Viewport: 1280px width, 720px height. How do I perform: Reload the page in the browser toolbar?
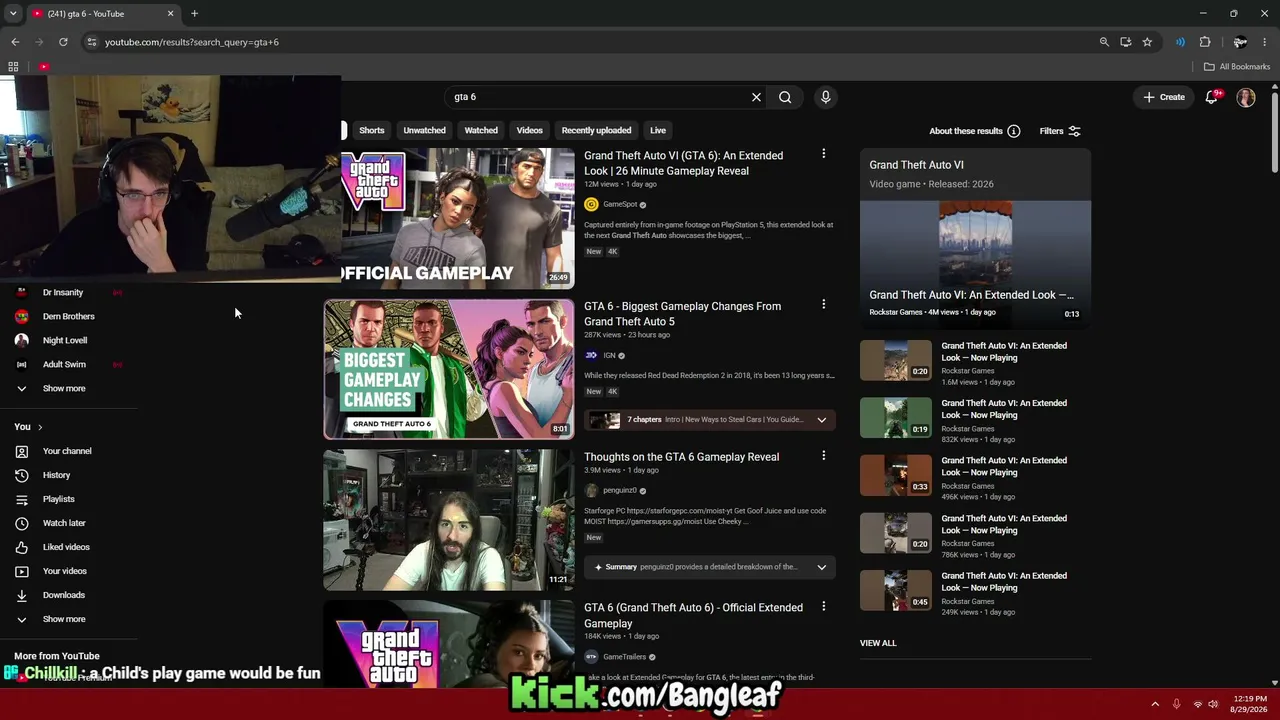63,42
